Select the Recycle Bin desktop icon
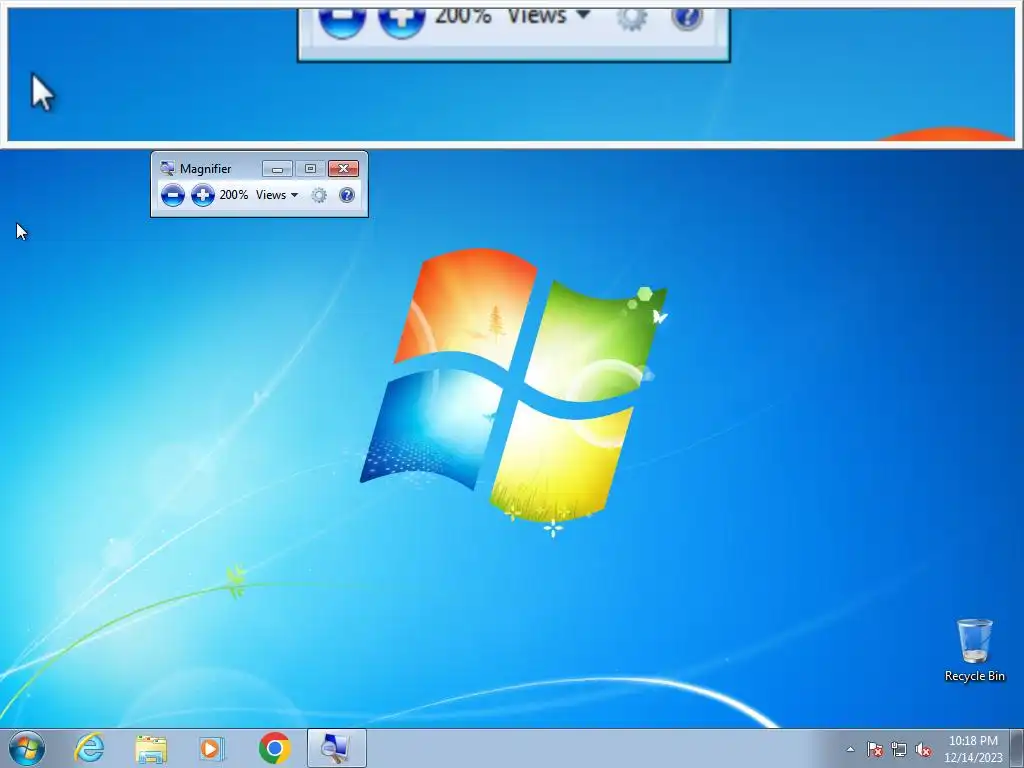Image resolution: width=1024 pixels, height=768 pixels. pyautogui.click(x=974, y=650)
